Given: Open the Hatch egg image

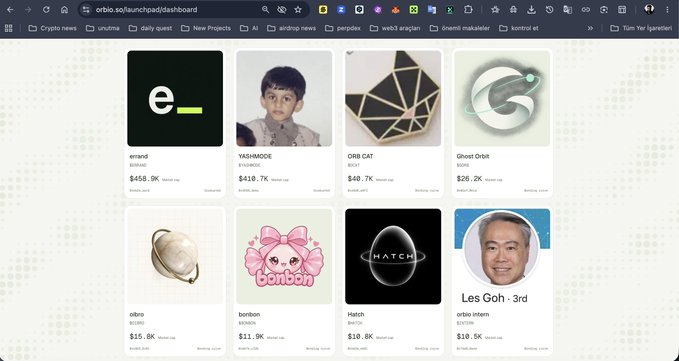Looking at the screenshot, I should pos(393,256).
